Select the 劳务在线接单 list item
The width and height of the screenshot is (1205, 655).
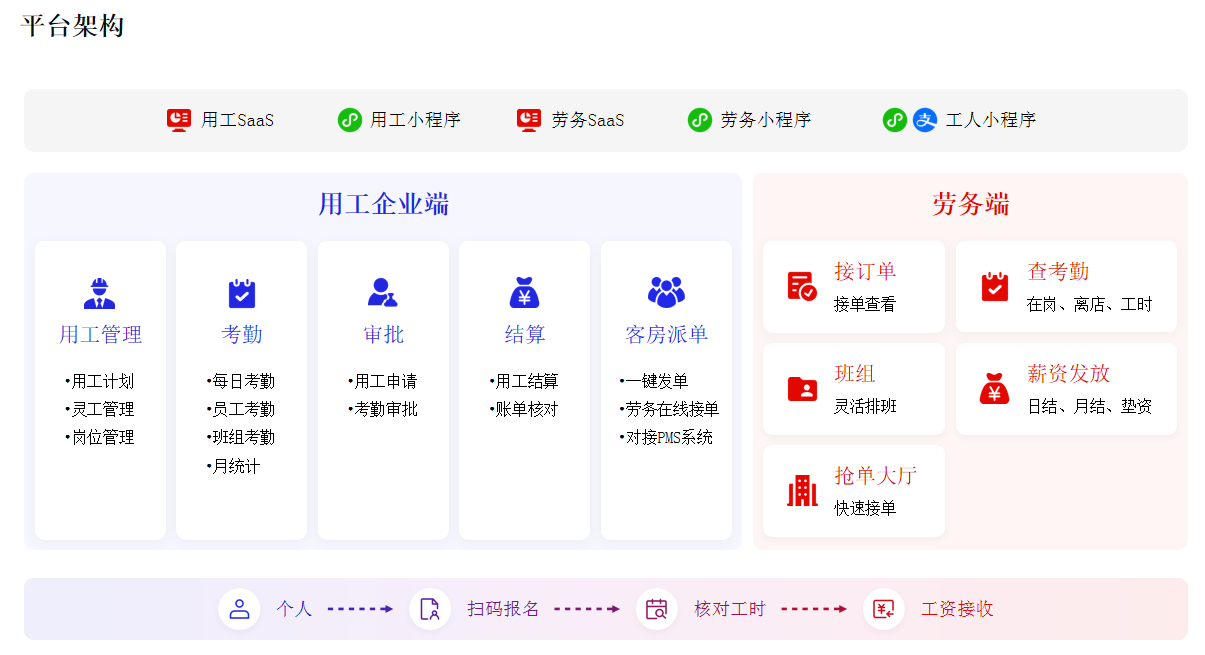pos(669,409)
